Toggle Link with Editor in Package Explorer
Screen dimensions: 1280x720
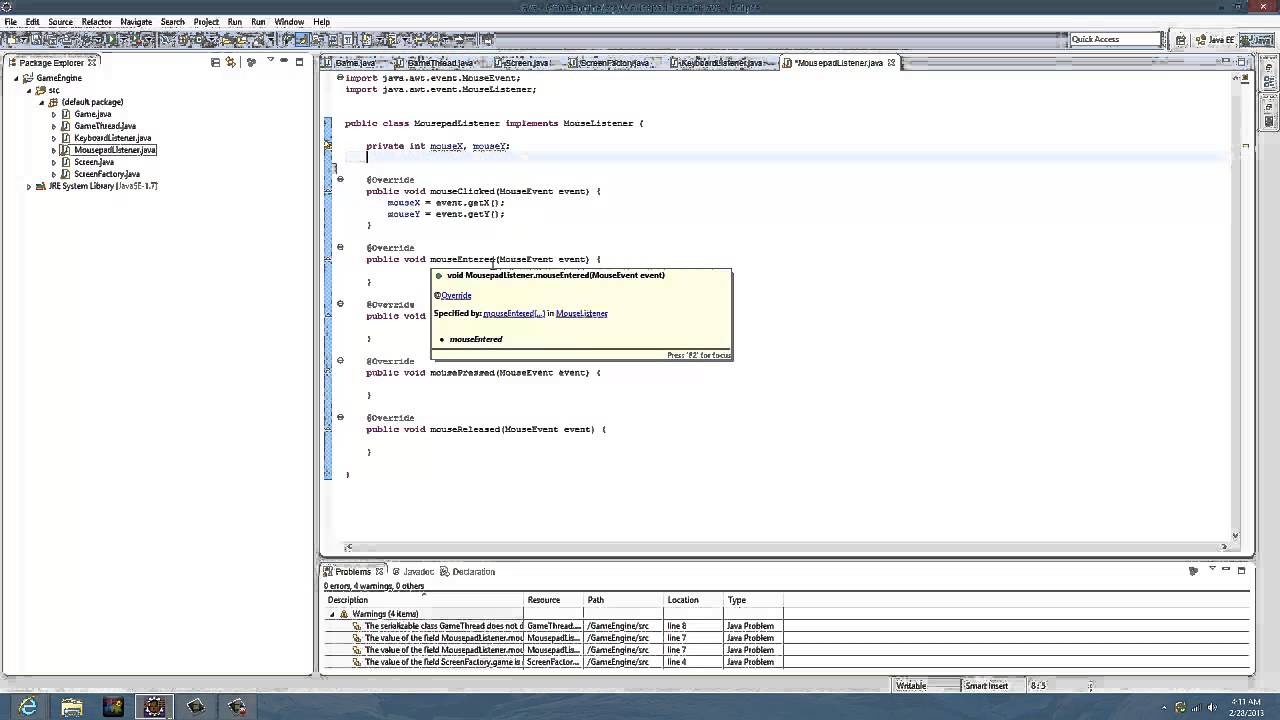pos(230,62)
